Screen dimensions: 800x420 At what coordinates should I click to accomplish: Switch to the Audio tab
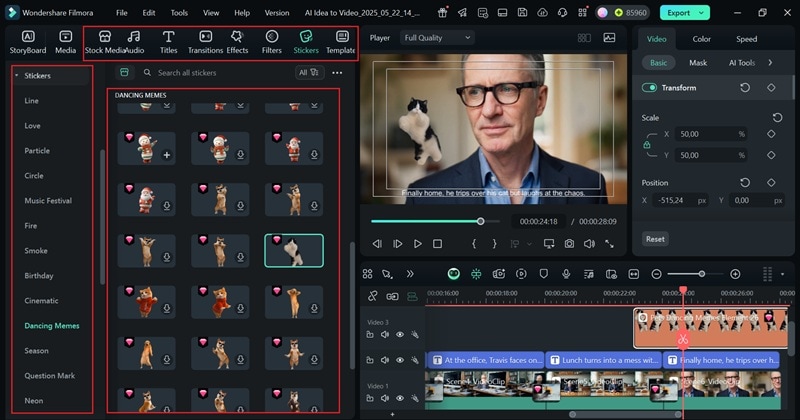coord(134,42)
